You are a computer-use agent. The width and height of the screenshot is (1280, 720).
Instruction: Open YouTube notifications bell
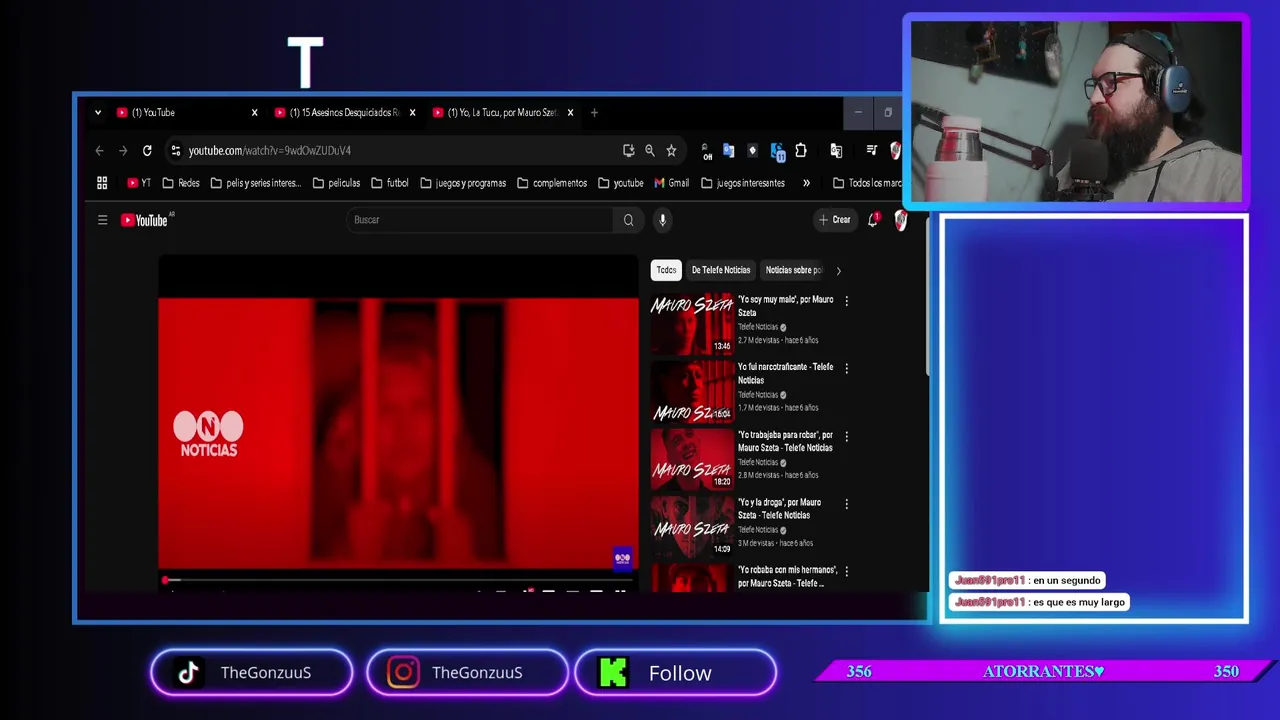click(873, 220)
